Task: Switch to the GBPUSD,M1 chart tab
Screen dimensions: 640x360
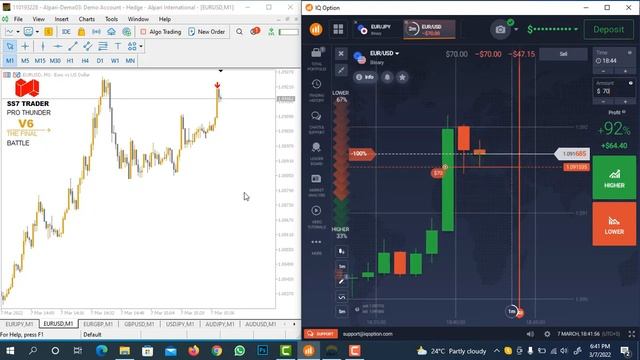Action: [x=139, y=324]
